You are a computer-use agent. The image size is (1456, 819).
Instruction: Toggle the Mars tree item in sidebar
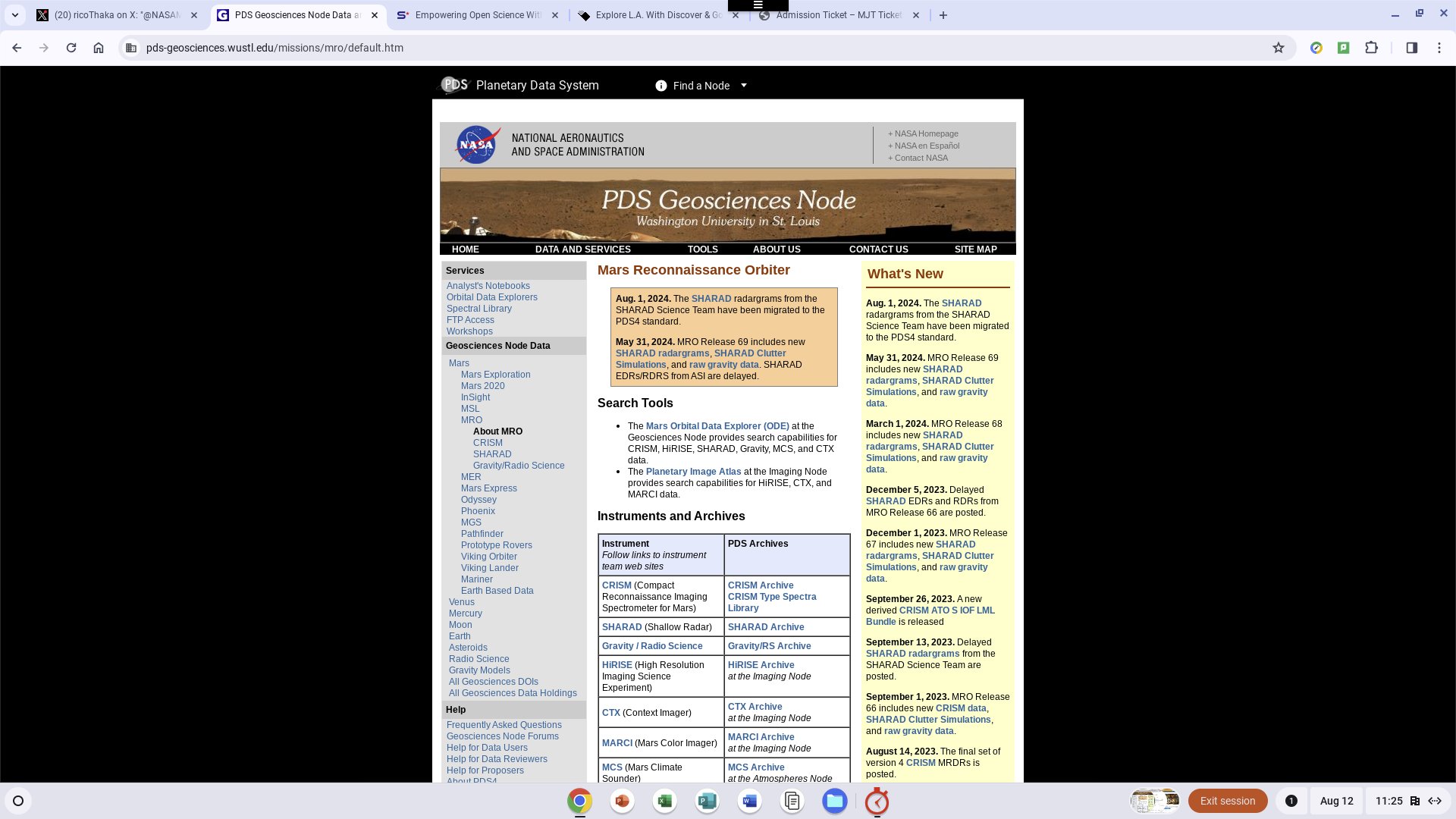[x=459, y=362]
